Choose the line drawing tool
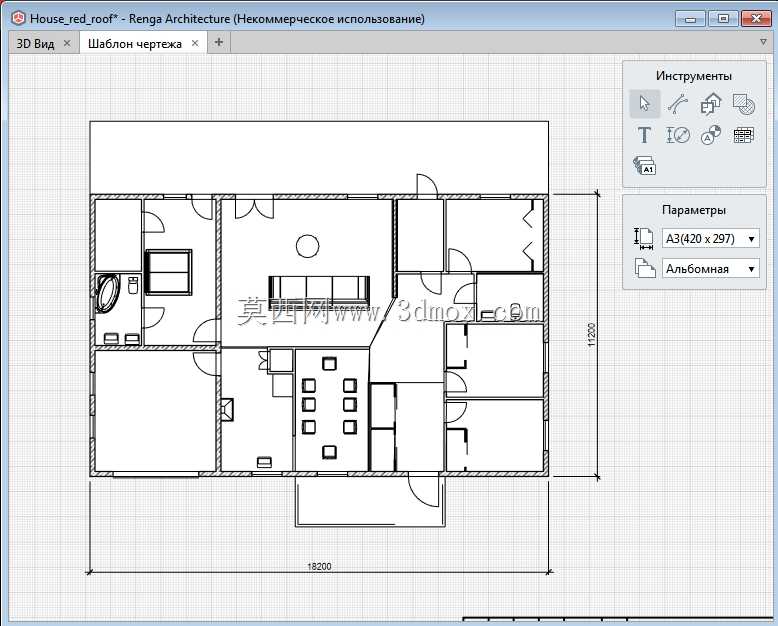The width and height of the screenshot is (778, 626). [678, 104]
